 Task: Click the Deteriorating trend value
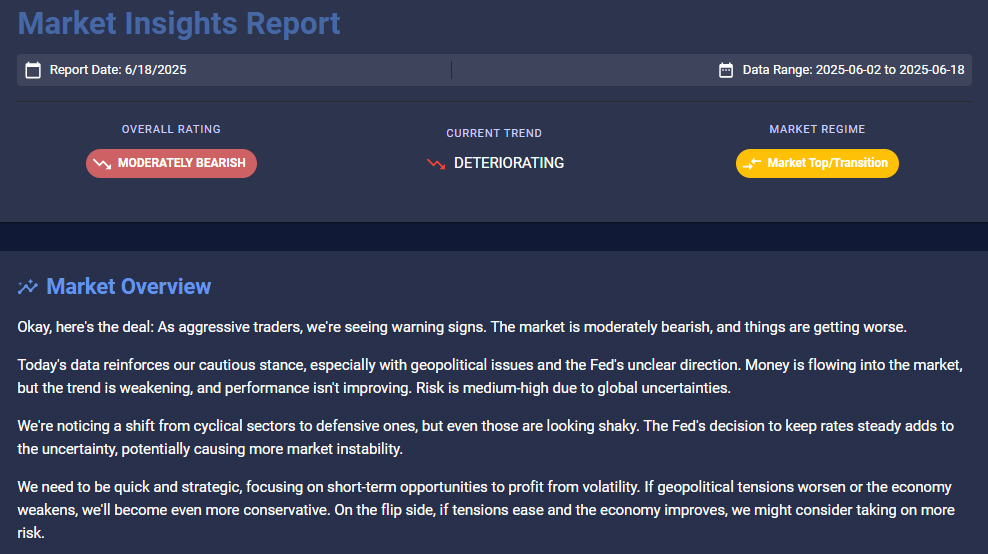tap(509, 163)
